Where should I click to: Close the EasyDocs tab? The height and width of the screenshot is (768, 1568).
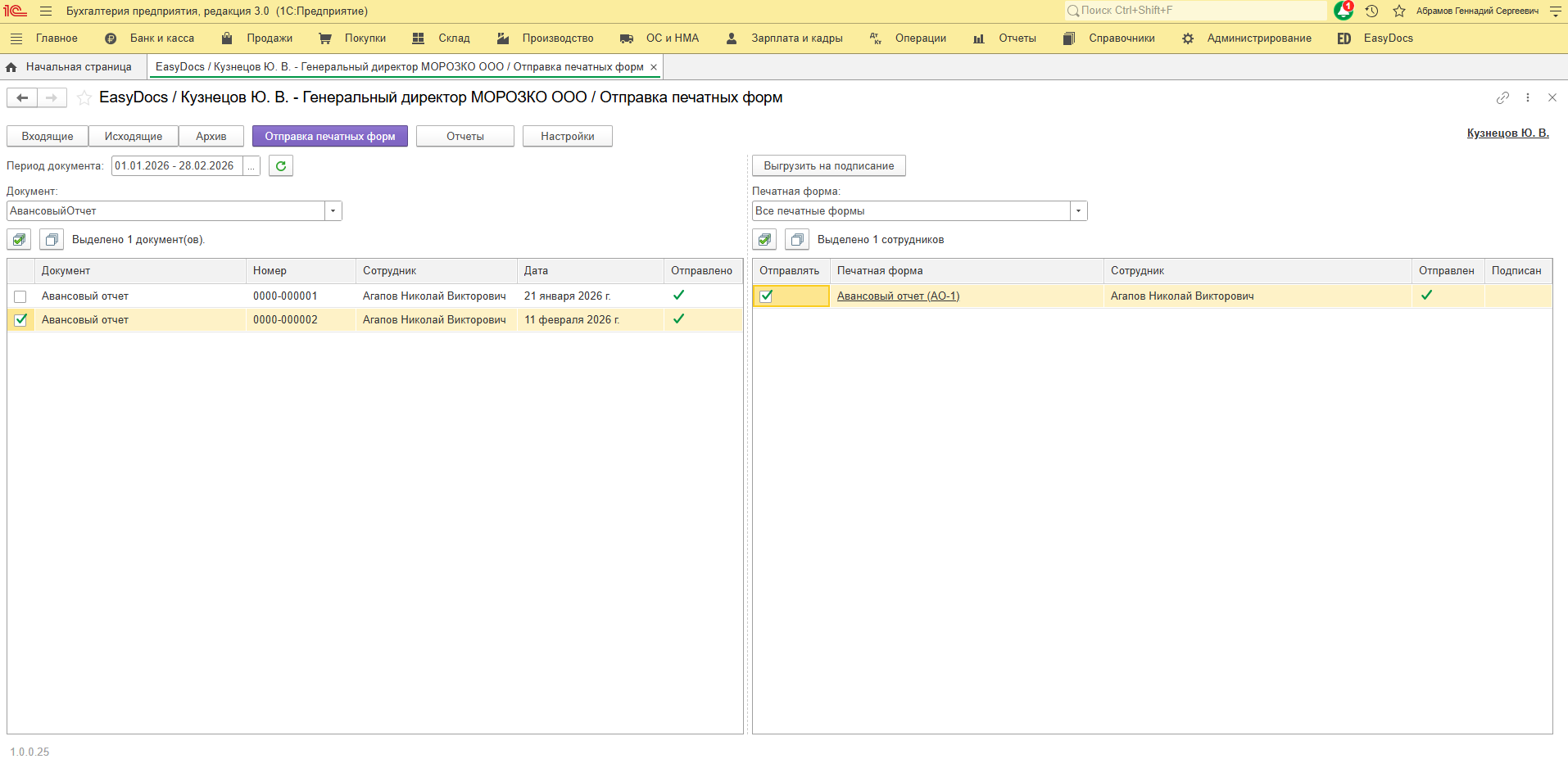tap(654, 67)
